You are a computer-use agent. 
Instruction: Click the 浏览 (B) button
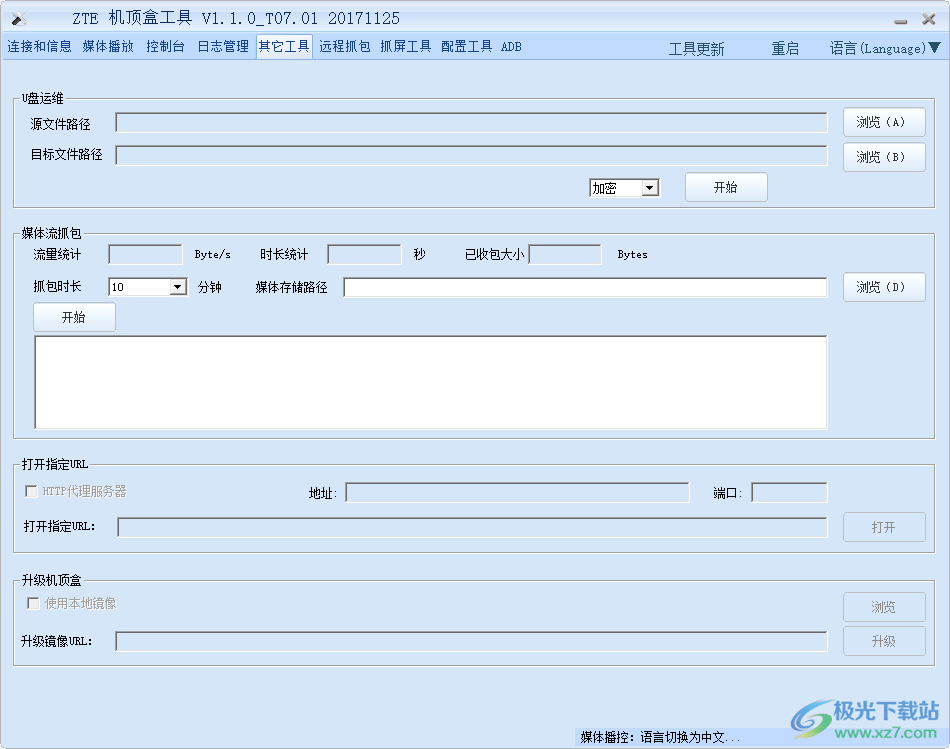pos(884,158)
